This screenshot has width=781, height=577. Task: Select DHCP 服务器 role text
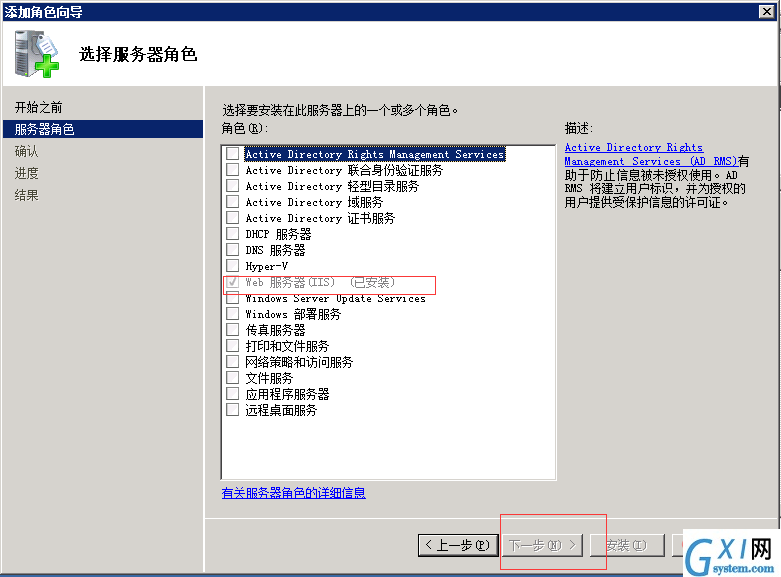[x=278, y=234]
